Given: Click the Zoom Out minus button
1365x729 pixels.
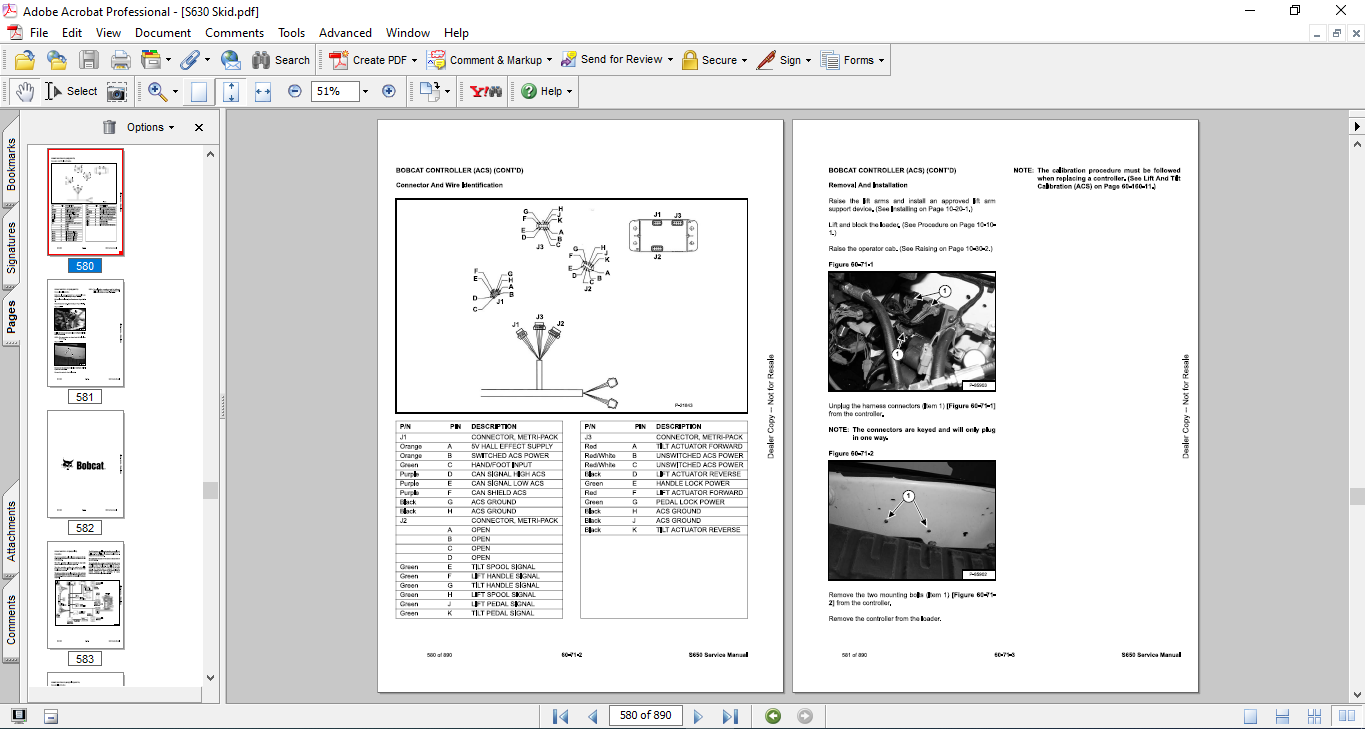Looking at the screenshot, I should [x=295, y=91].
